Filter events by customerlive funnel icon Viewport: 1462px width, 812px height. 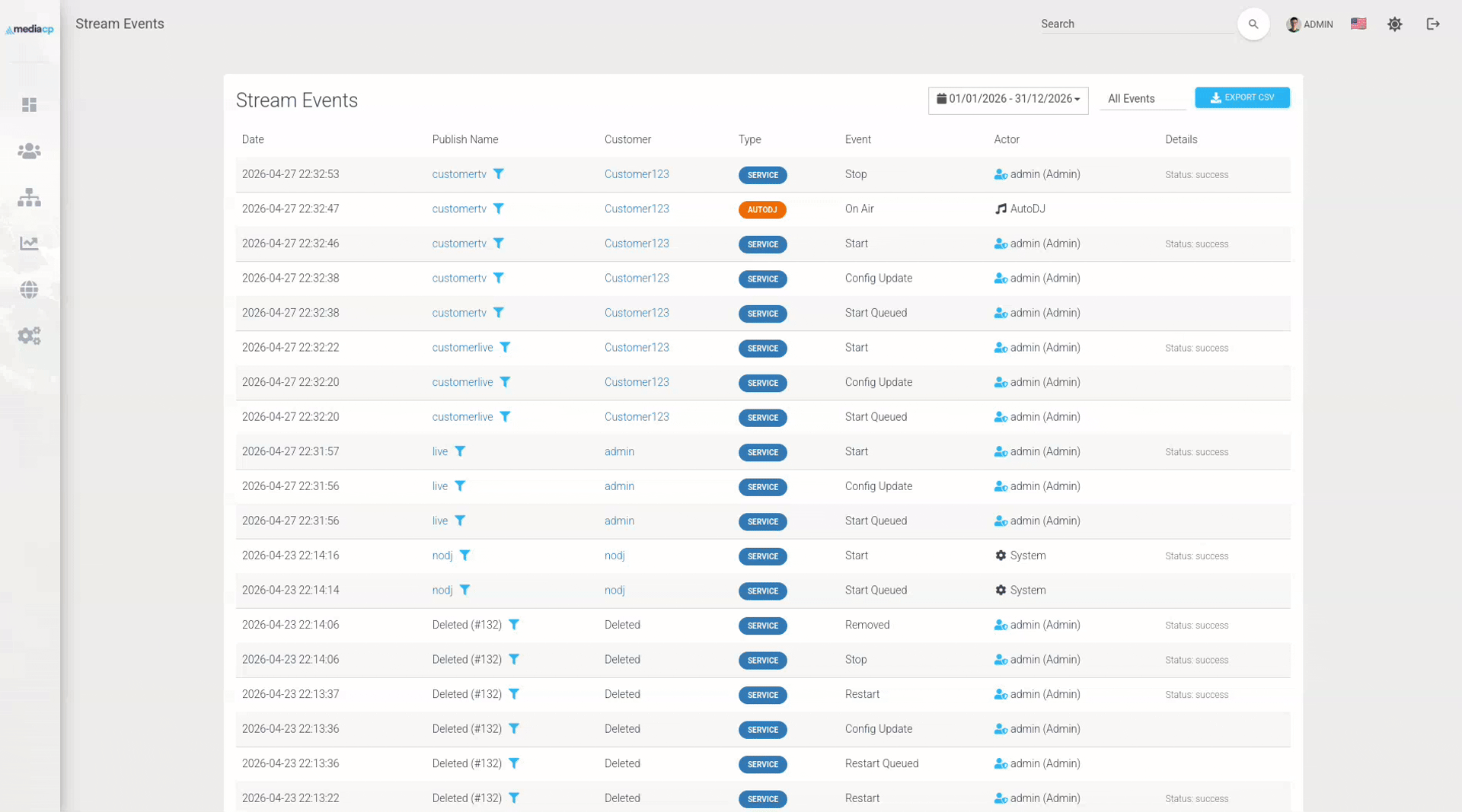coord(505,348)
